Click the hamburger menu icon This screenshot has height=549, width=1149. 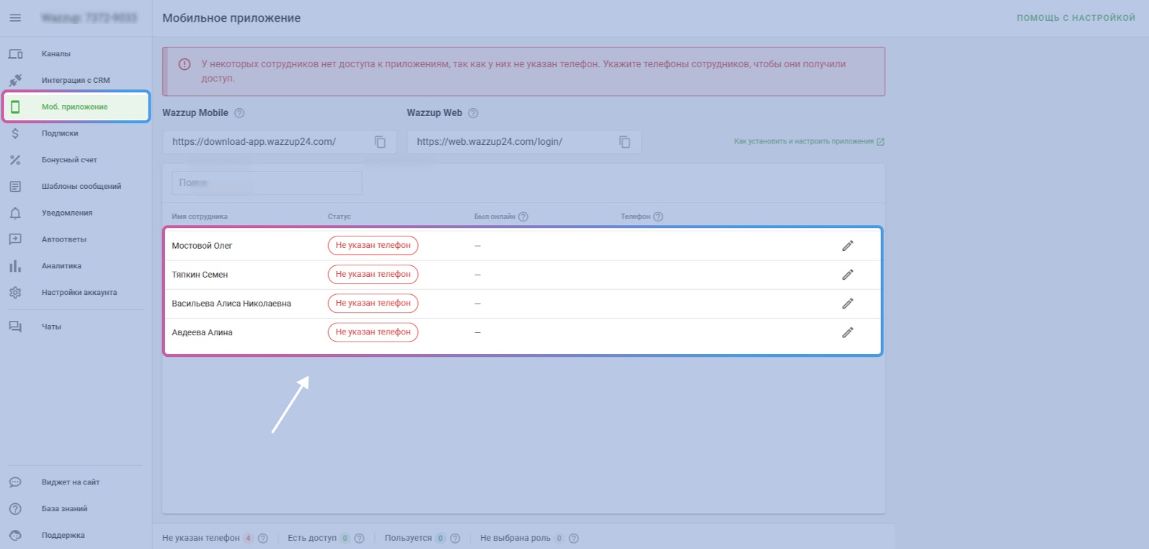pyautogui.click(x=15, y=18)
